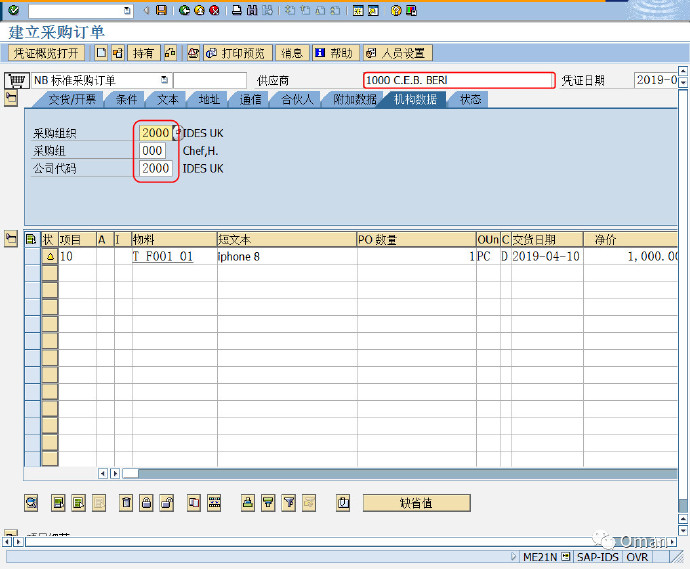Click the Sort ascending icon
Image resolution: width=690 pixels, height=569 pixels.
pos(248,503)
